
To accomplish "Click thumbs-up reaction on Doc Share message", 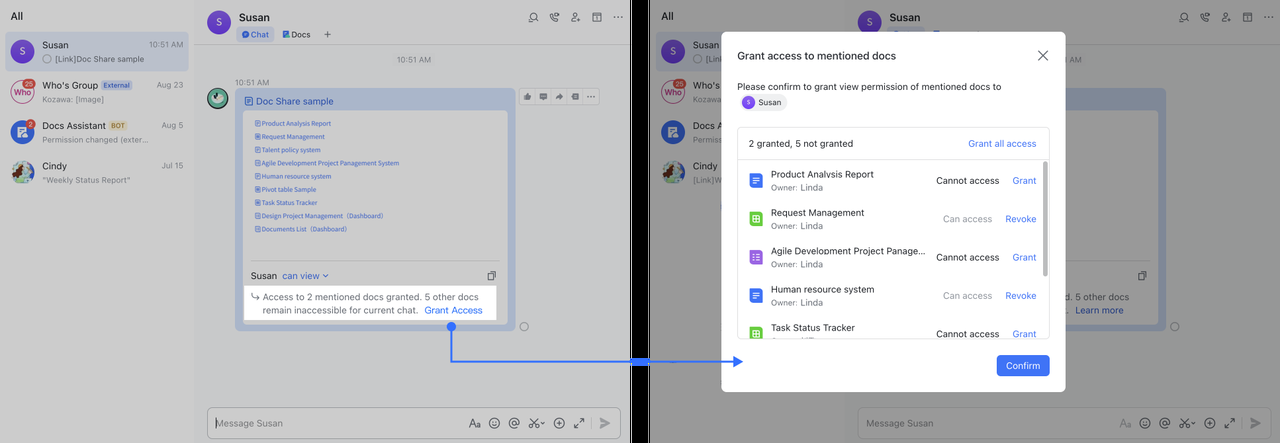I will 527,97.
